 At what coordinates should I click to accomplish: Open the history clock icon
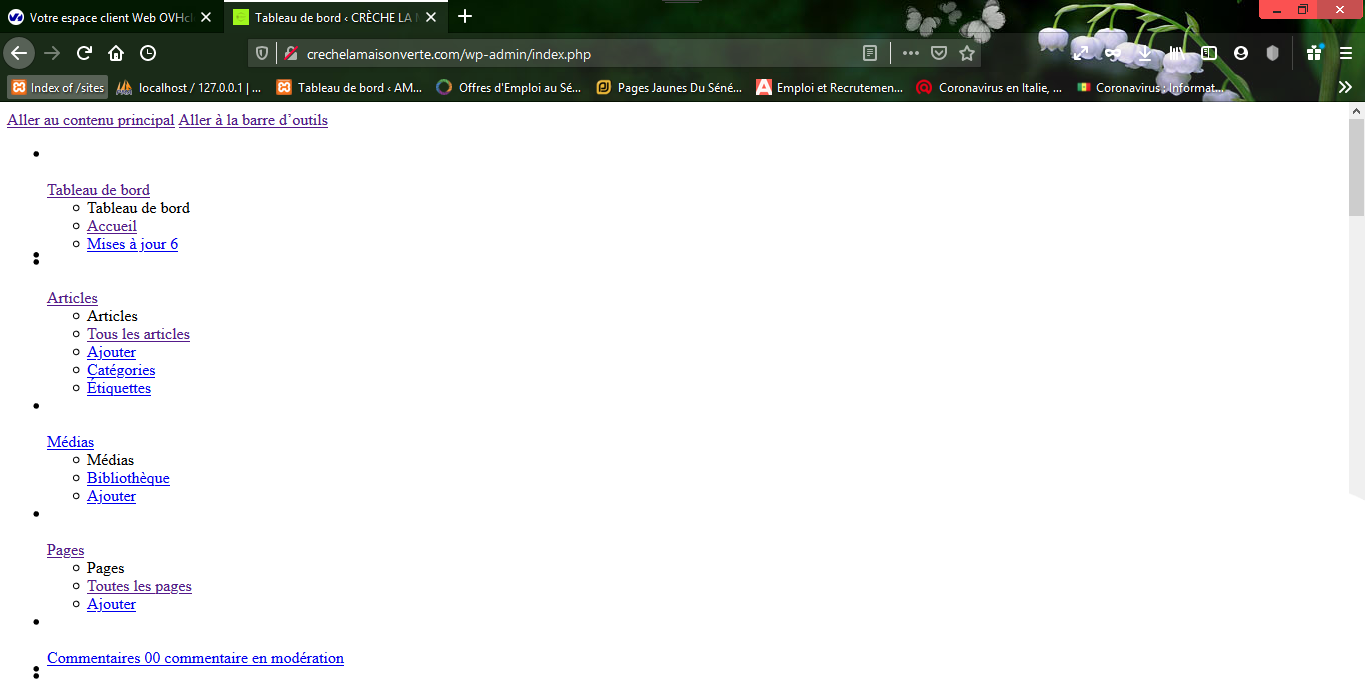tap(148, 53)
